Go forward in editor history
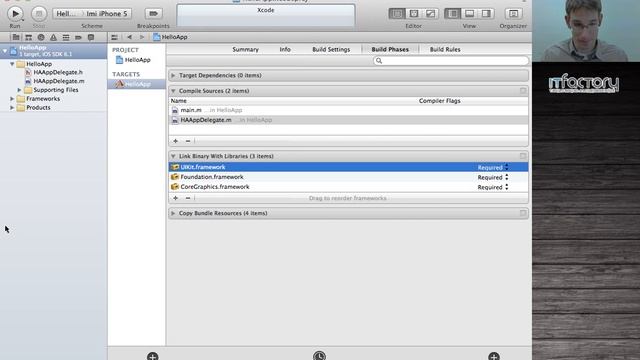640x360 pixels. pos(142,37)
